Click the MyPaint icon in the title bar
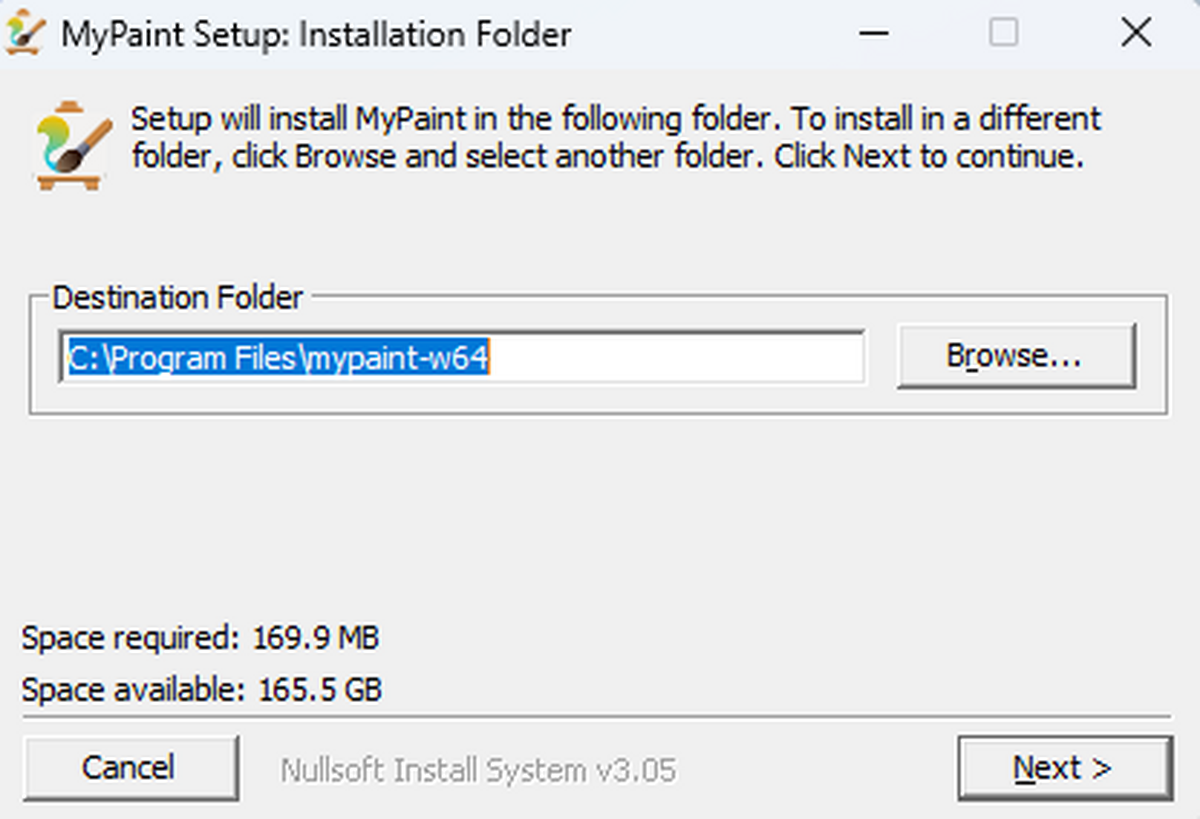1200x819 pixels. [24, 34]
